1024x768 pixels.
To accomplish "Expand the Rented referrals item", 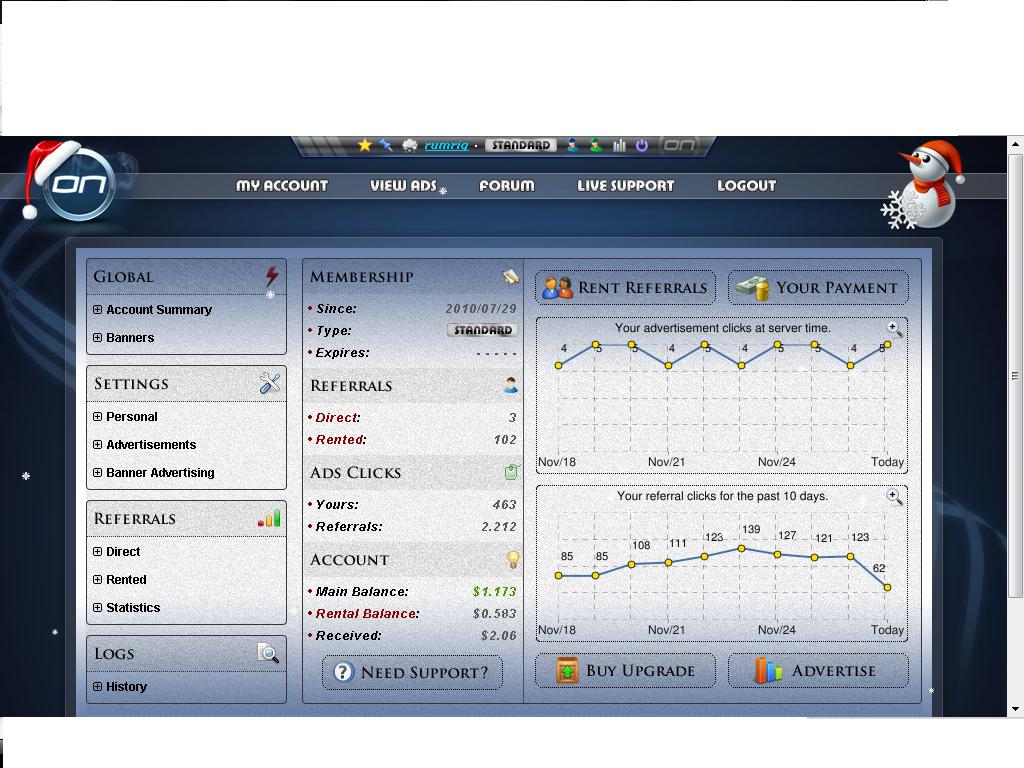I will coord(98,580).
